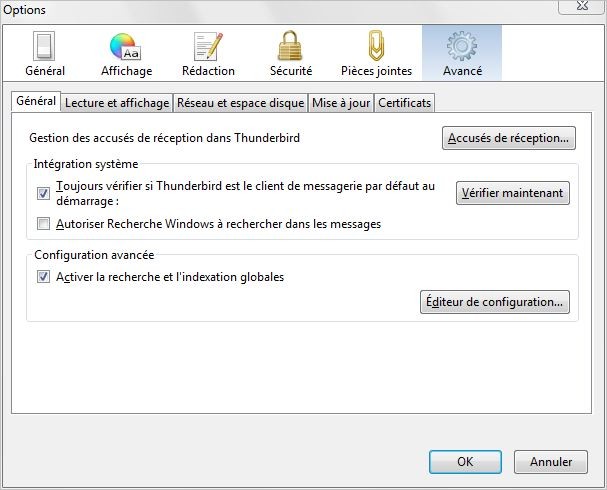
Task: Enable Autoriser Recherche Windows checkbox
Action: coord(43,224)
